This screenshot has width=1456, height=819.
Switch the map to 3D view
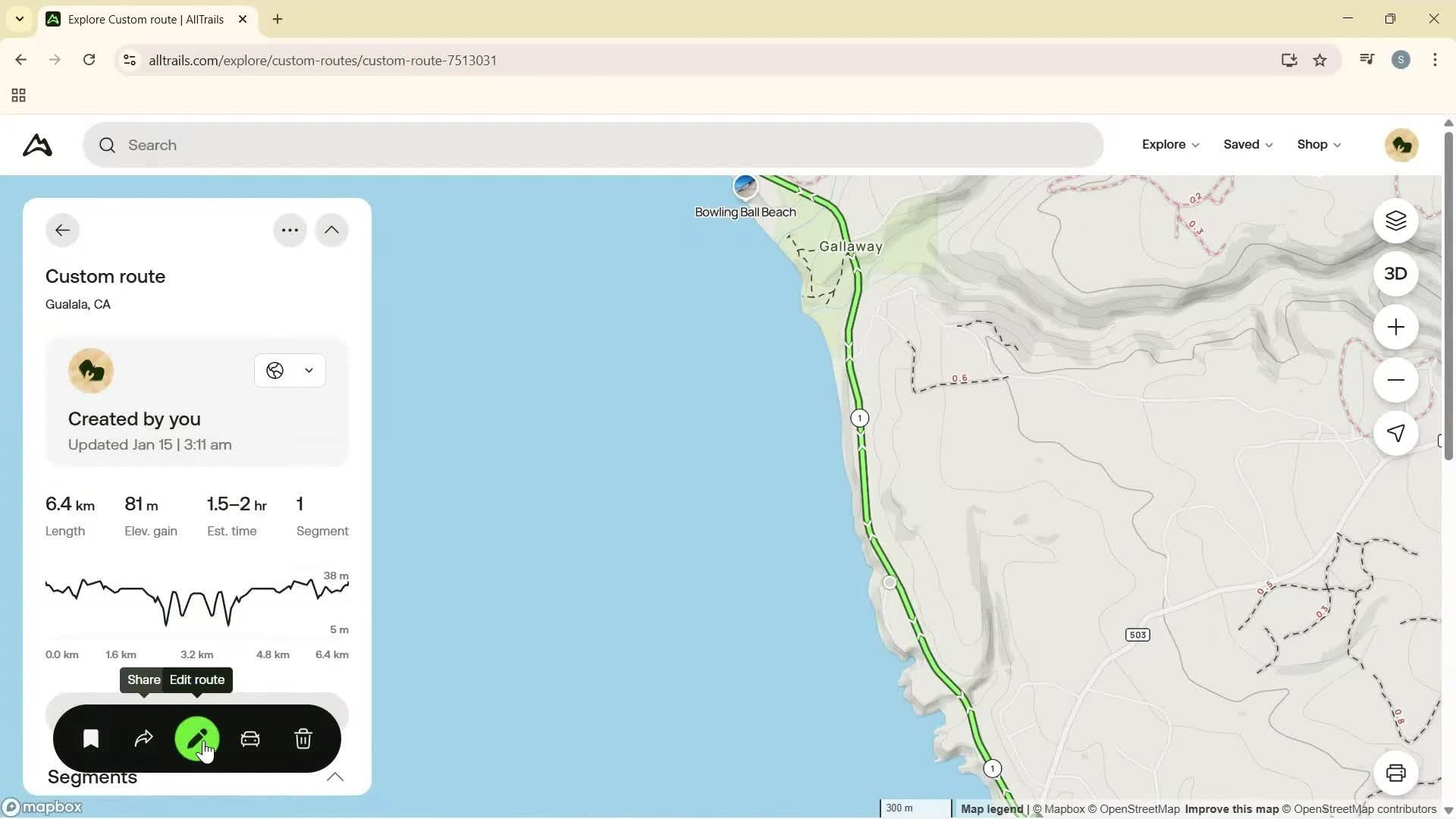(x=1395, y=274)
